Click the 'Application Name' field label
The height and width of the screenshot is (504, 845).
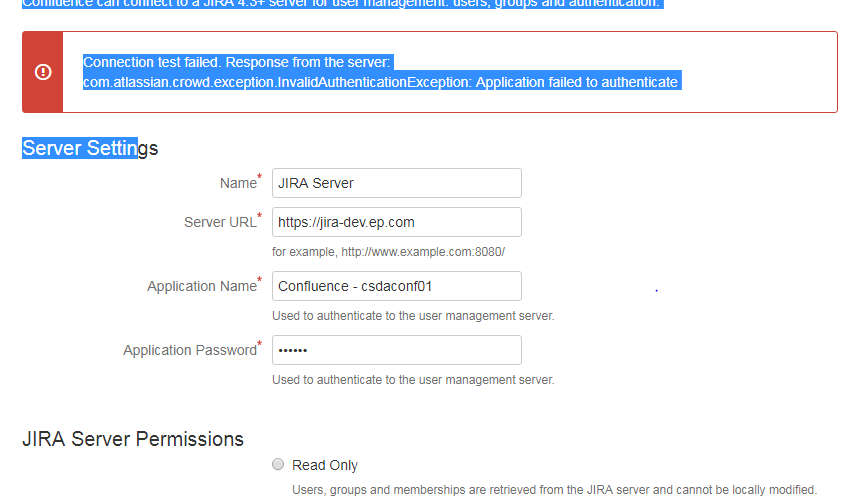(x=202, y=286)
